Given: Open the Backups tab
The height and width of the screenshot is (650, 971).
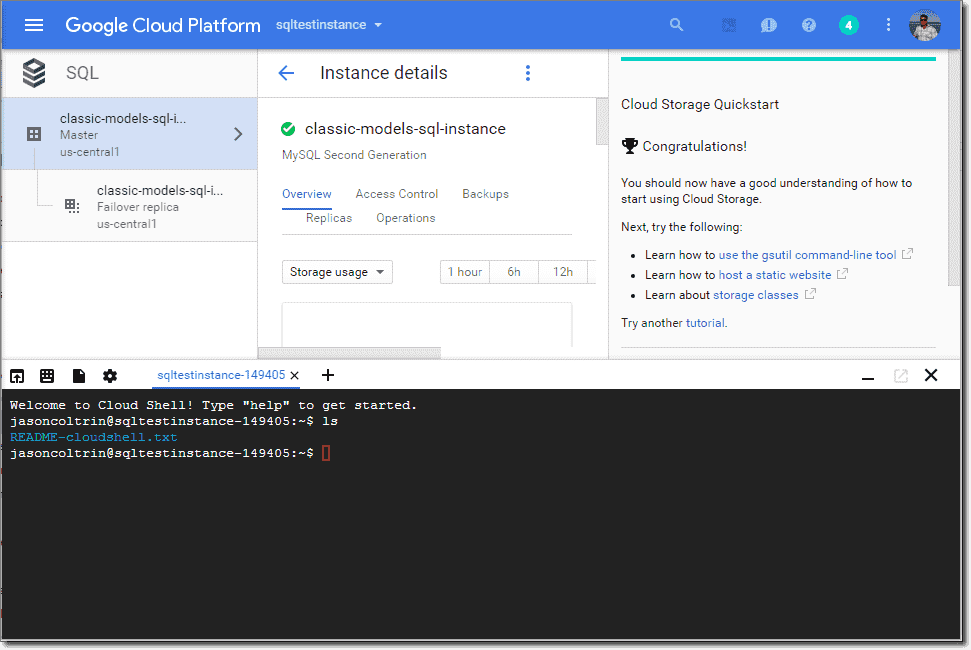Looking at the screenshot, I should (485, 193).
